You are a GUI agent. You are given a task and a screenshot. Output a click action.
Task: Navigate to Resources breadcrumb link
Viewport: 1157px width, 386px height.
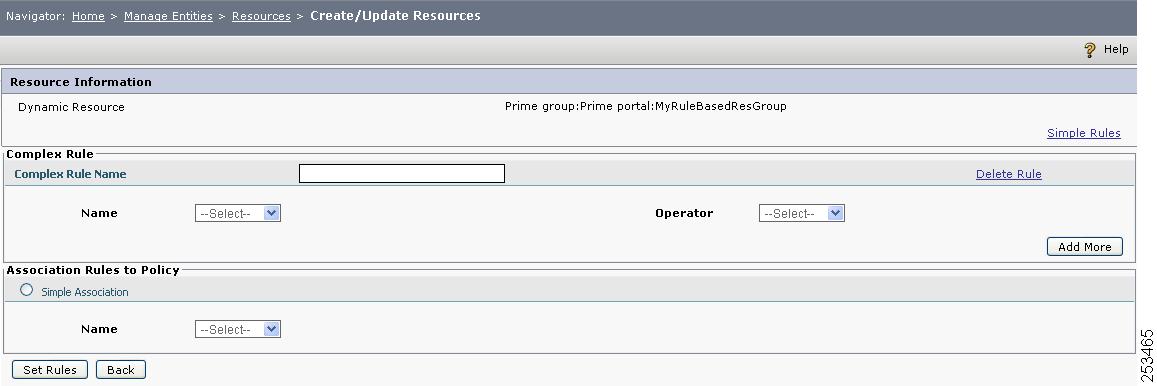[261, 16]
